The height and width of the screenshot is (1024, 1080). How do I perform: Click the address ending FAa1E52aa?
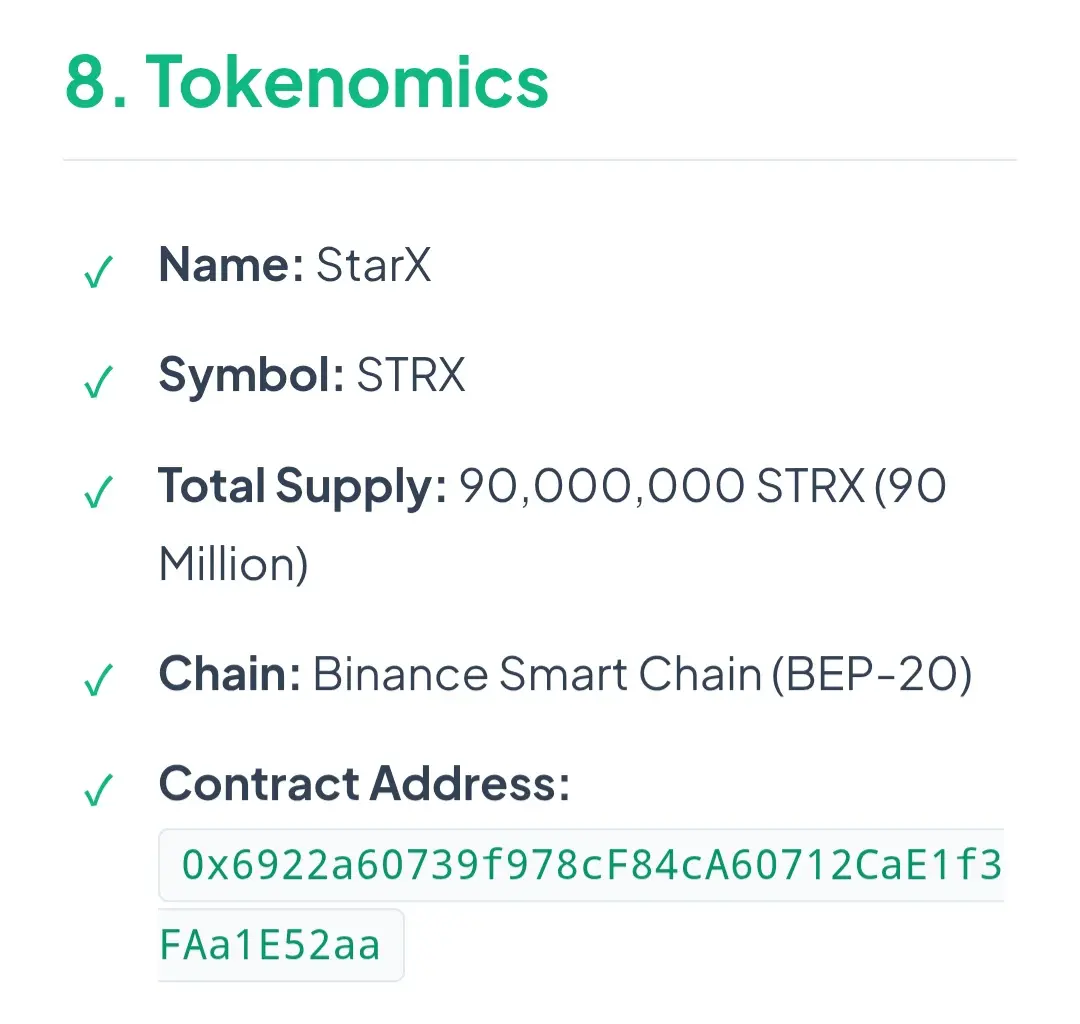click(x=271, y=944)
